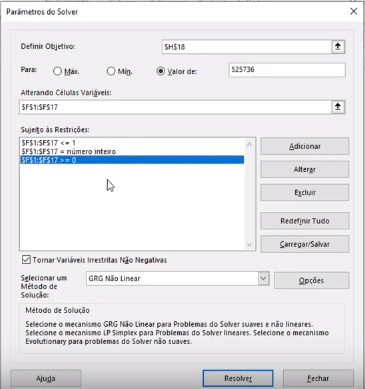Select constraint $F$1:$F$17 >= 0
Screen dimensions: 365x389
coord(132,160)
